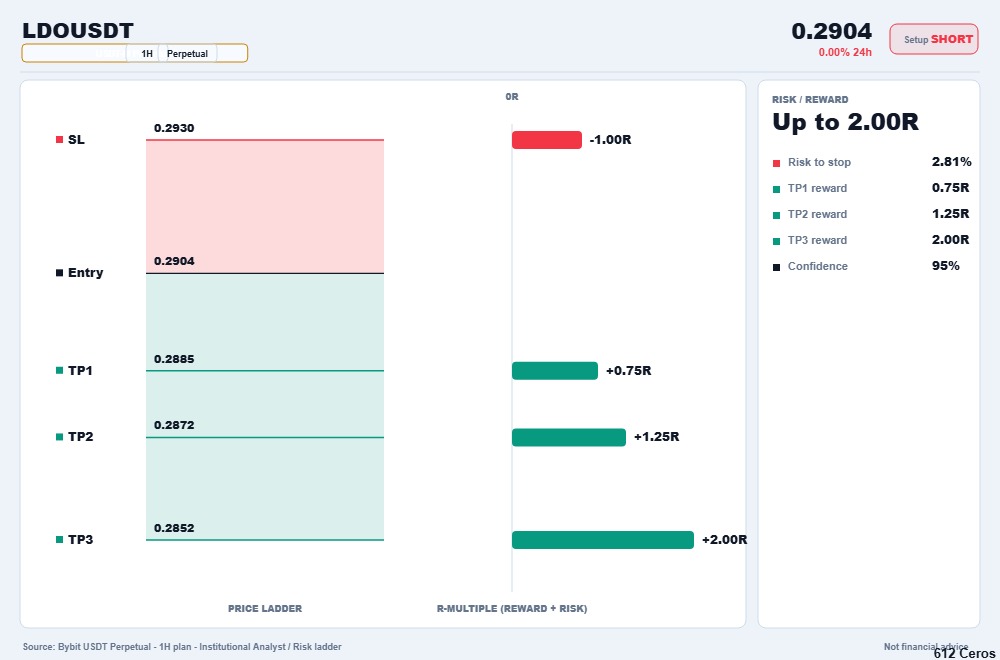Click the green TP1 legend square
Image resolution: width=1000 pixels, height=660 pixels.
(x=59, y=370)
